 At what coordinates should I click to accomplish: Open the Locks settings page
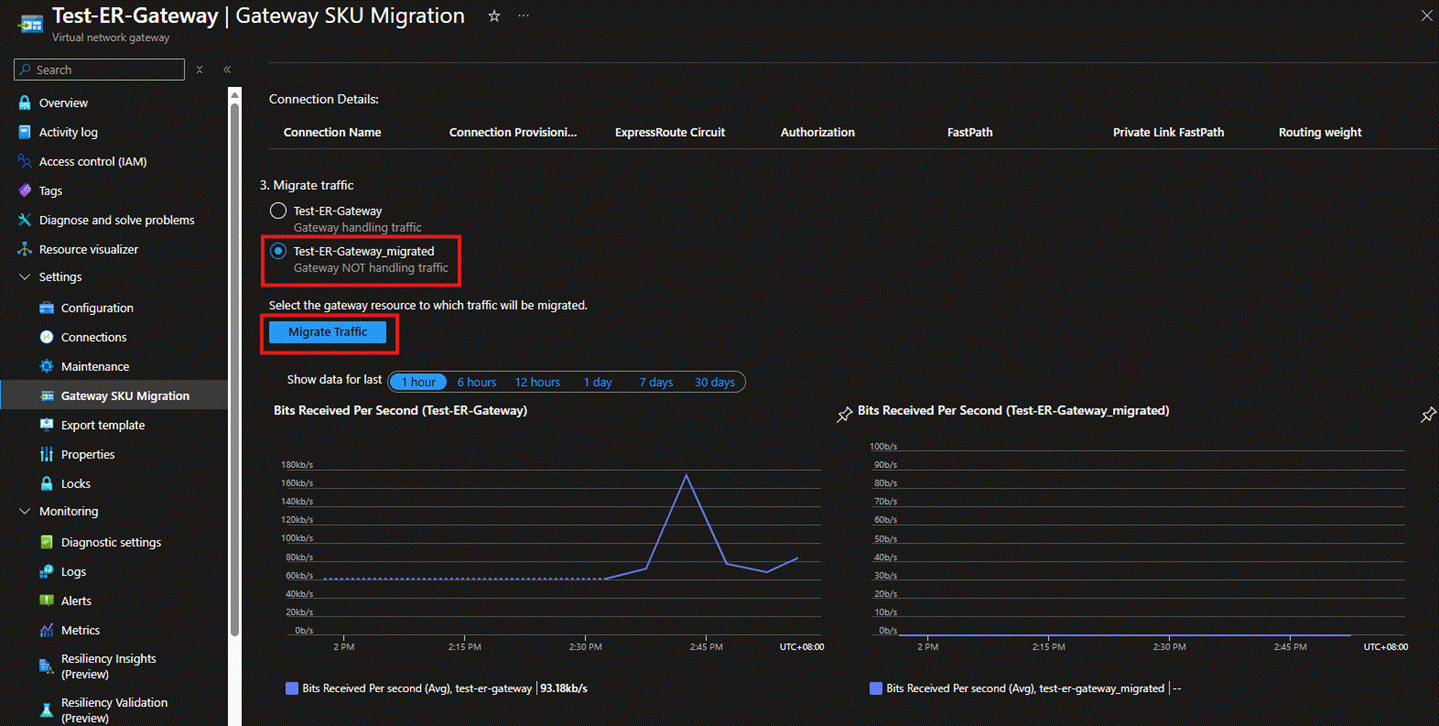[75, 484]
